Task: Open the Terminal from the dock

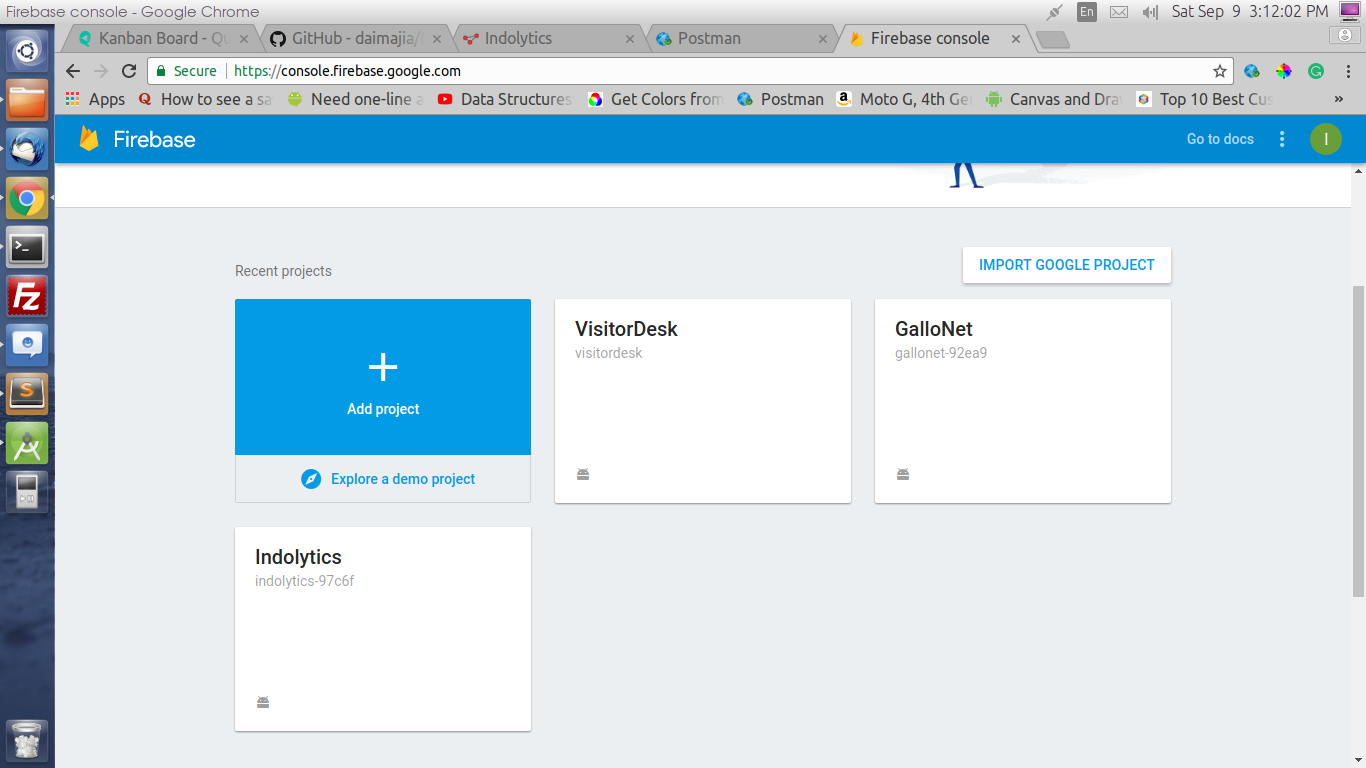Action: pyautogui.click(x=27, y=247)
